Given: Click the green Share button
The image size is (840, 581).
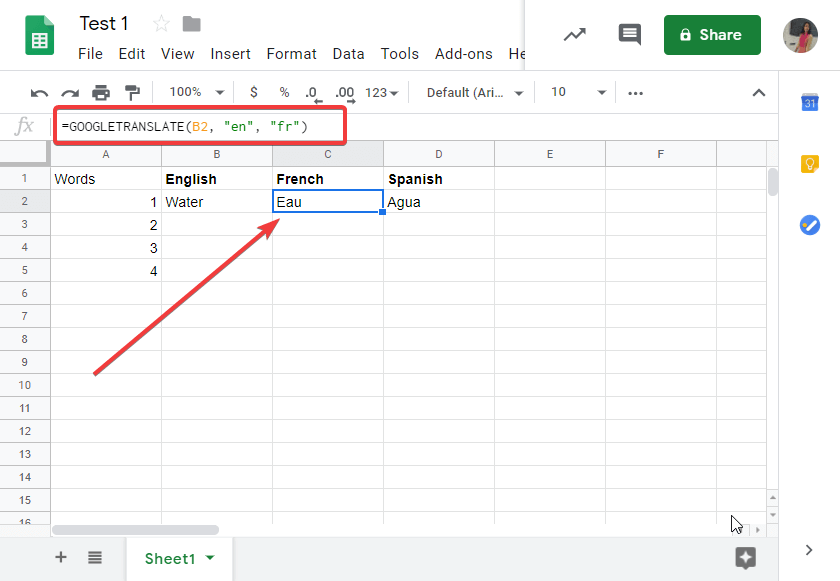Looking at the screenshot, I should 712,35.
